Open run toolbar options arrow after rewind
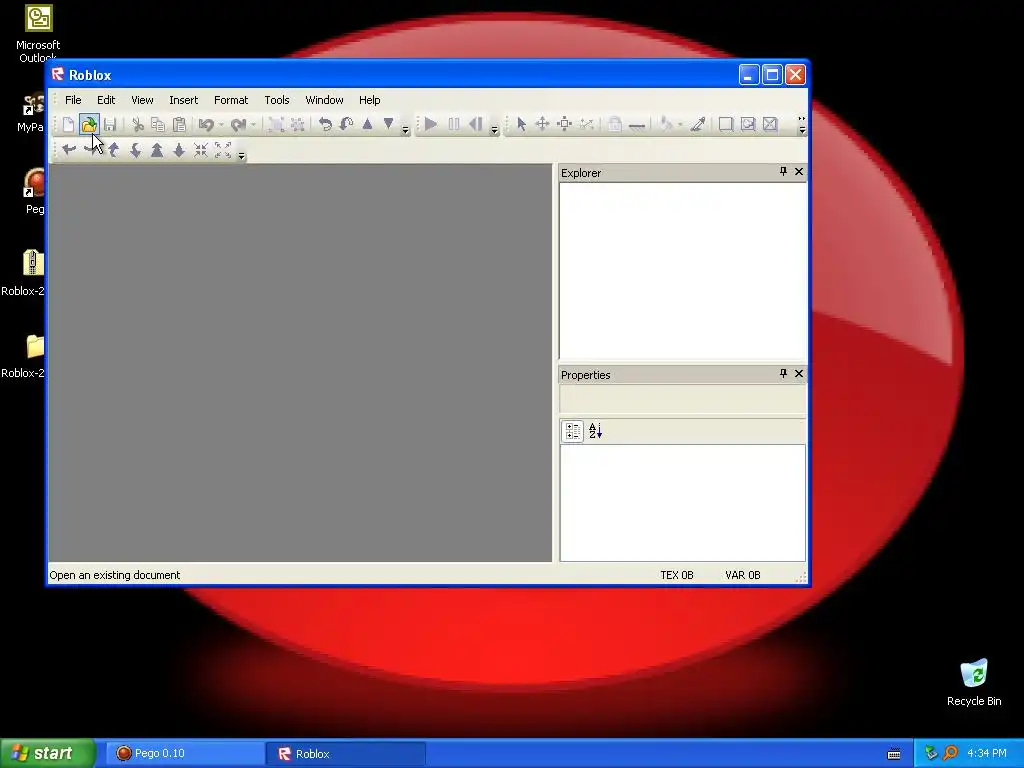This screenshot has height=768, width=1024. pyautogui.click(x=494, y=130)
